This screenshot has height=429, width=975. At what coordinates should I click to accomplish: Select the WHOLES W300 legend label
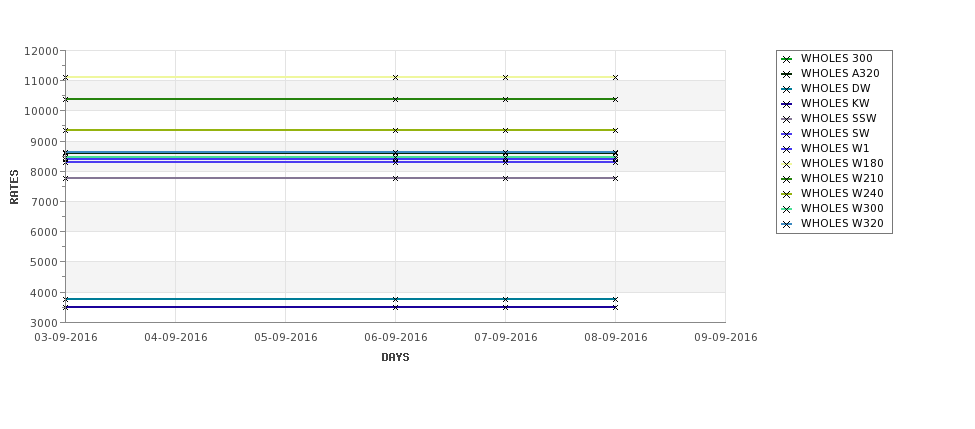click(842, 208)
